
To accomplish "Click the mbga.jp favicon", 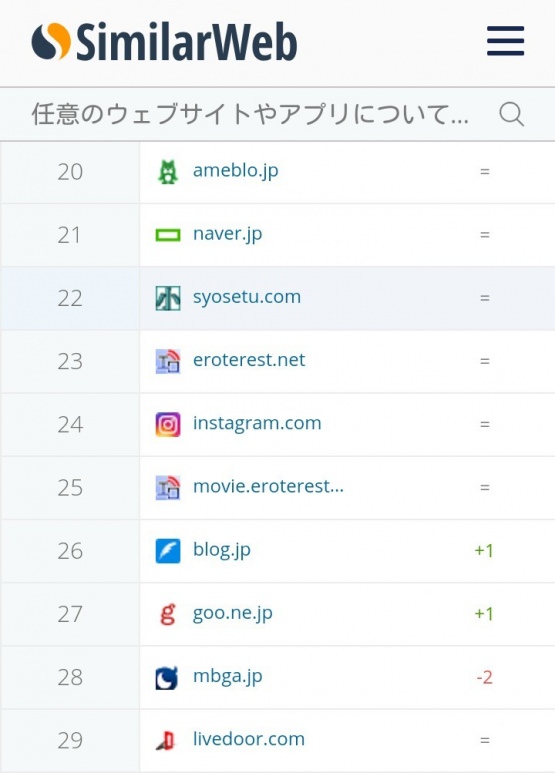I will pos(167,678).
